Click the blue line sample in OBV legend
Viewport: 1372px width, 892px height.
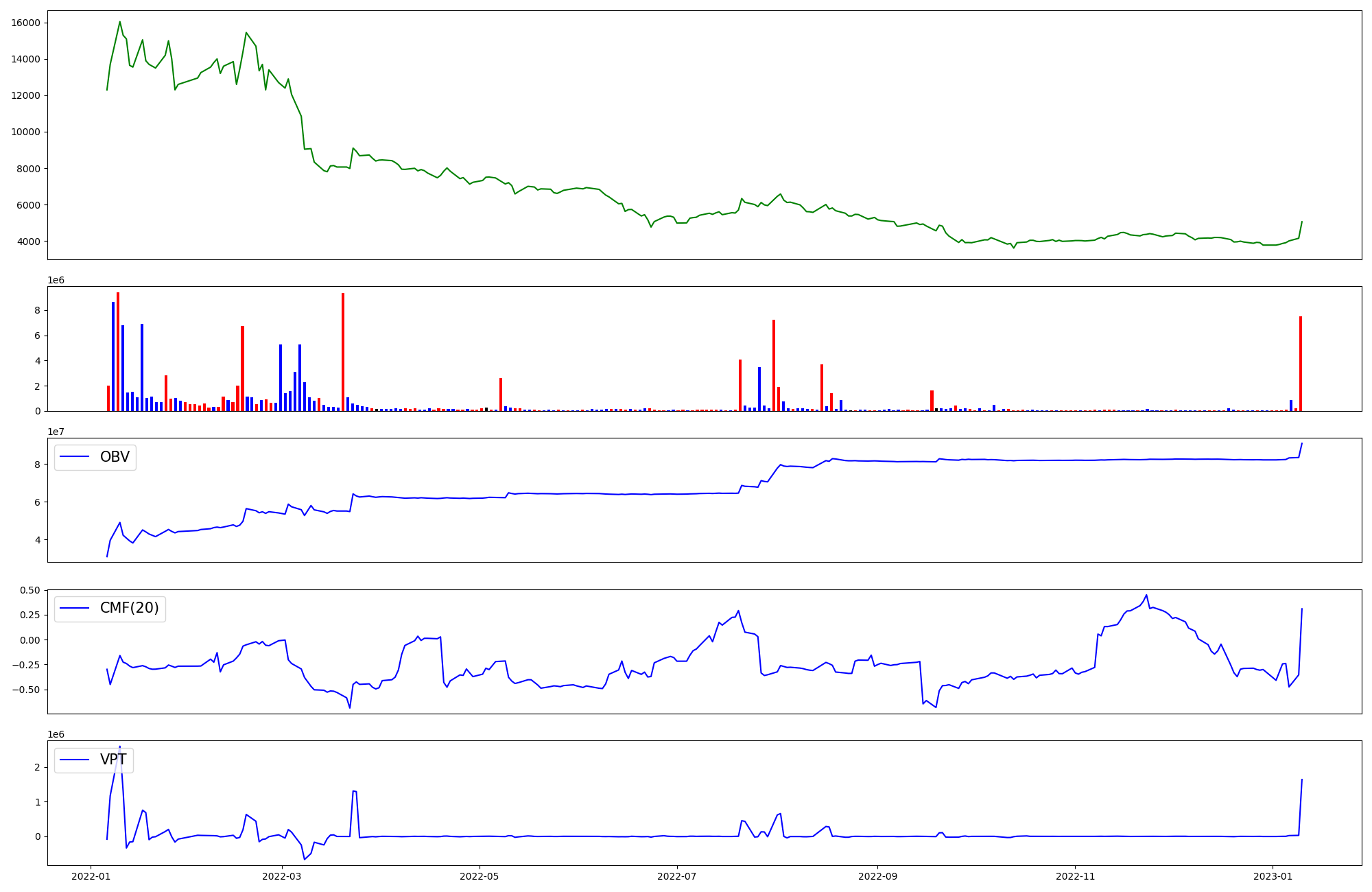tap(75, 457)
